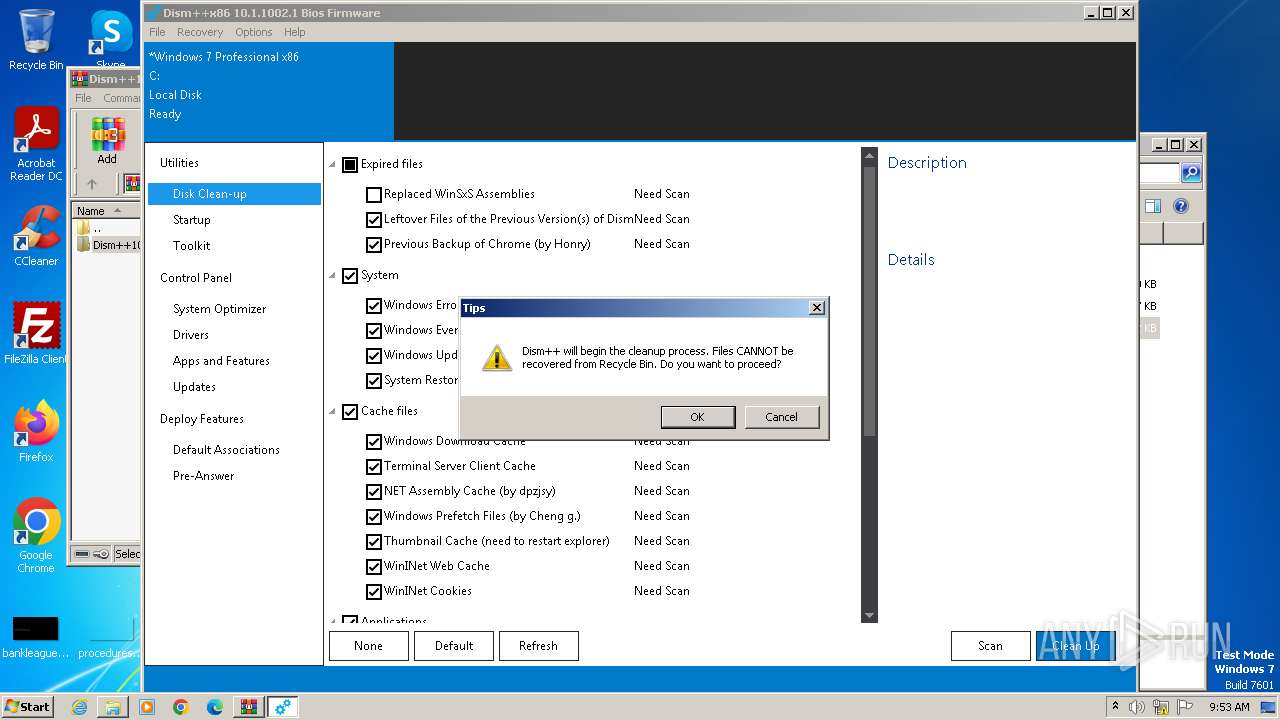
Task: Collapse the System group
Action: click(333, 276)
